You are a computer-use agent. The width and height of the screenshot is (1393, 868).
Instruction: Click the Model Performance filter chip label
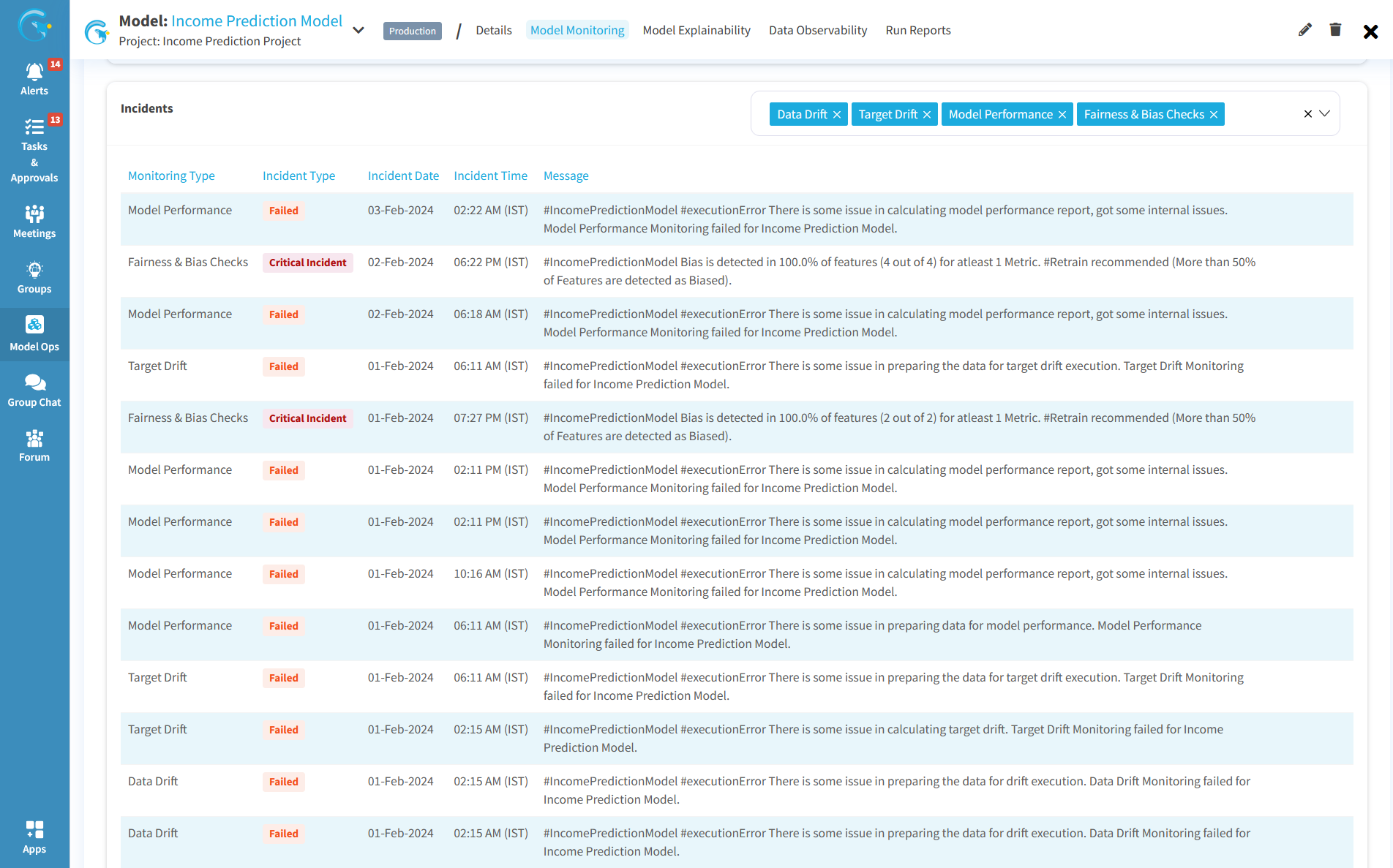(x=1000, y=115)
